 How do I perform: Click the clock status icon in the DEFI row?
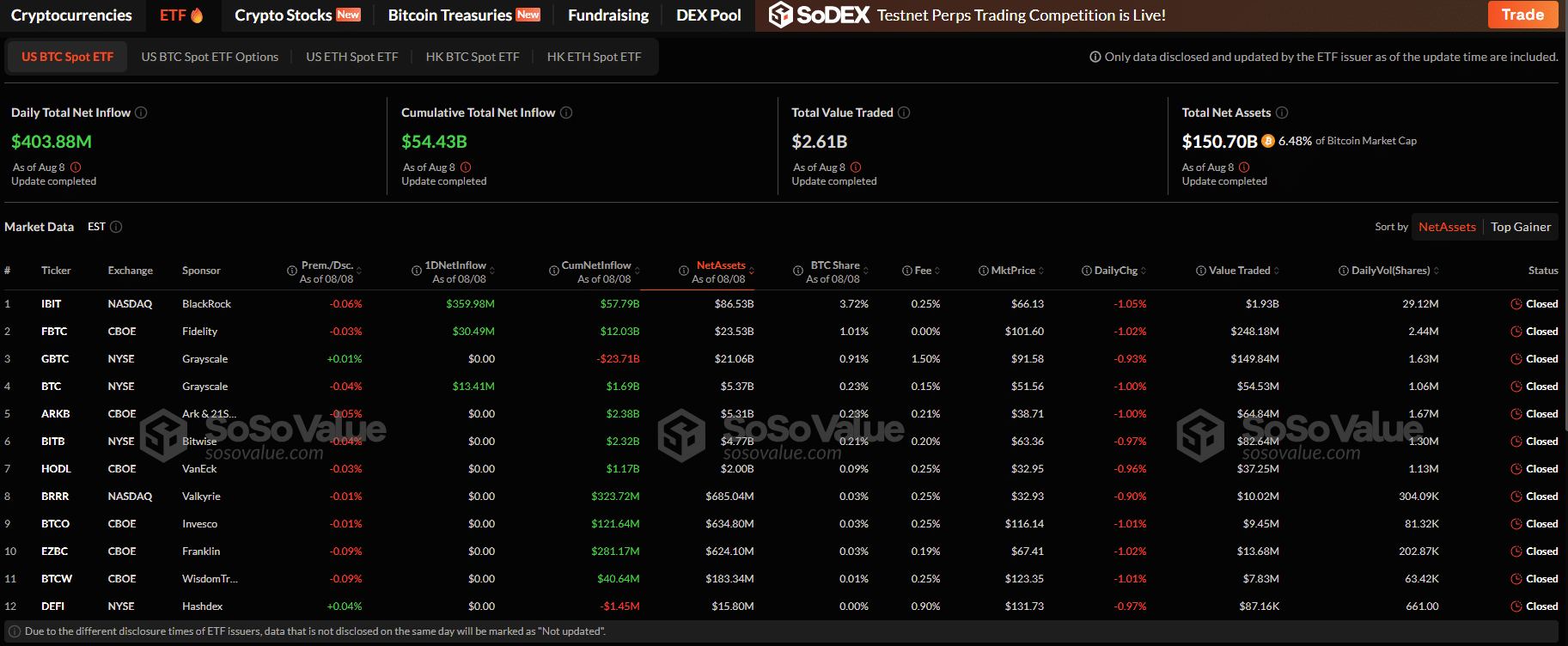pyautogui.click(x=1516, y=606)
